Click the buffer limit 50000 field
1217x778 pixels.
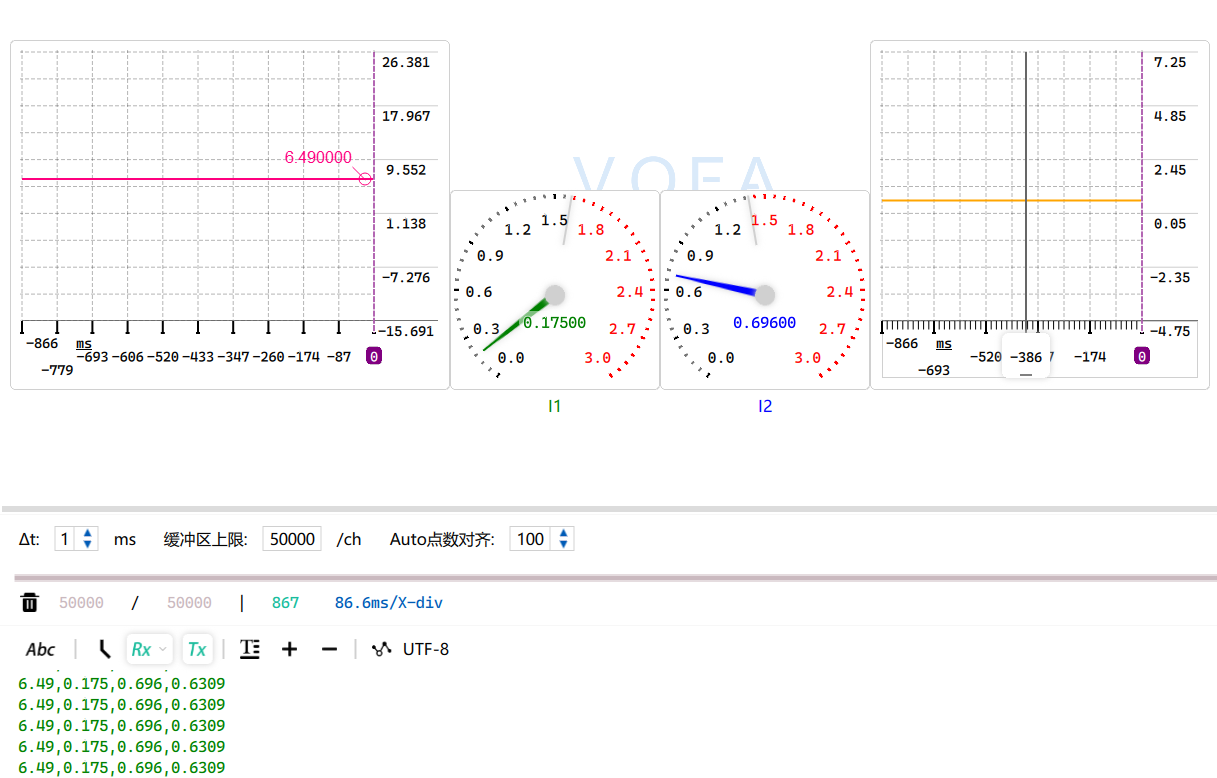(x=292, y=539)
